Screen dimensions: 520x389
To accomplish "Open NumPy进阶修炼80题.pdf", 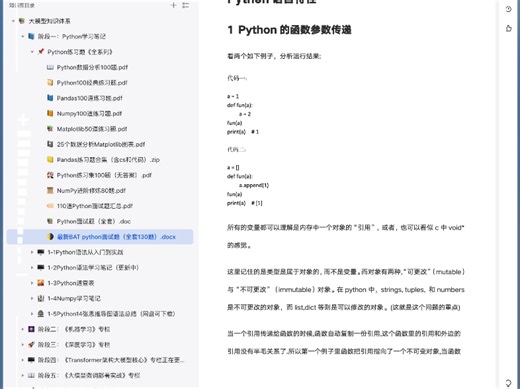I will 91,190.
